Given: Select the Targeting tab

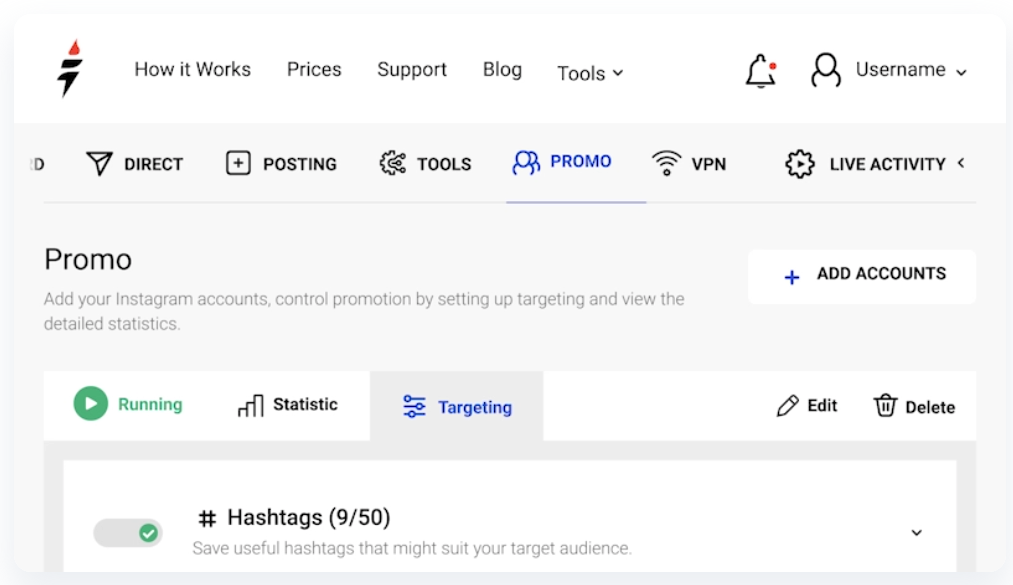Looking at the screenshot, I should (x=457, y=407).
